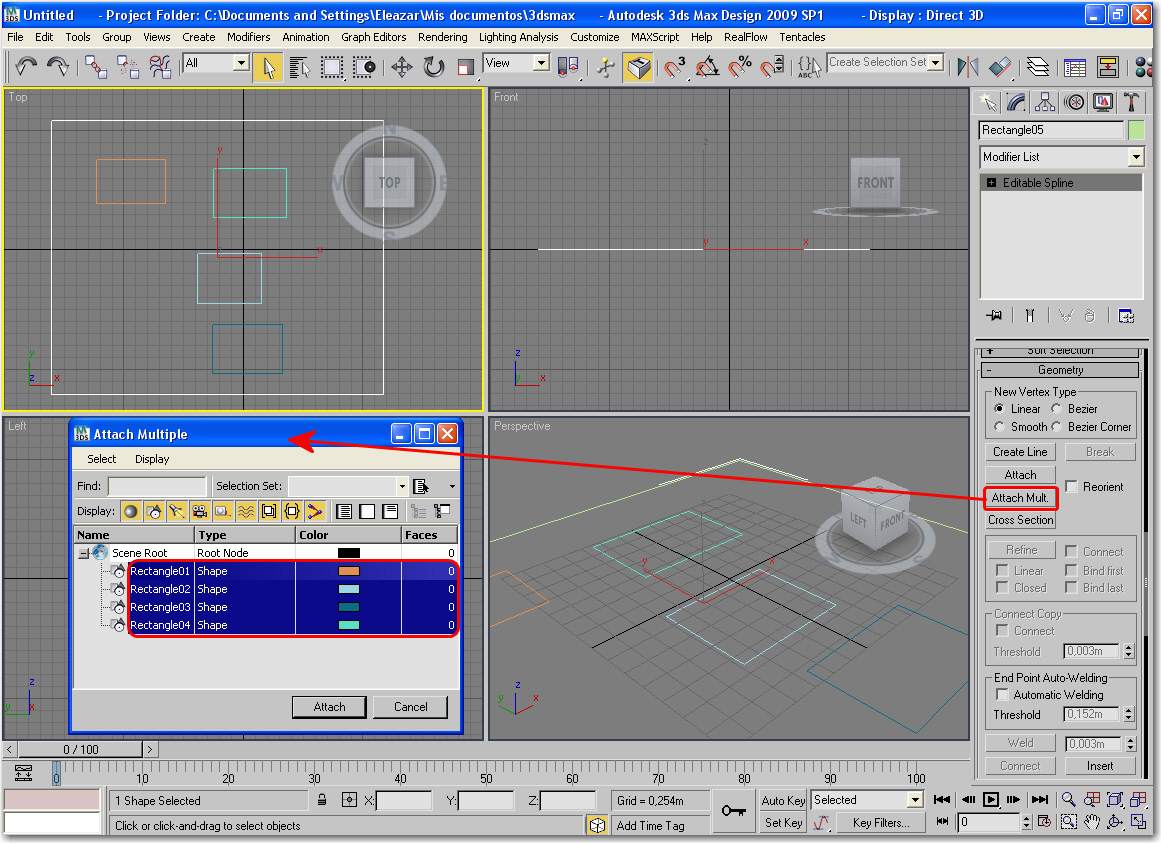Toggle Display Geometry filter in Attach Multiple
Image resolution: width=1161 pixels, height=843 pixels.
click(131, 511)
